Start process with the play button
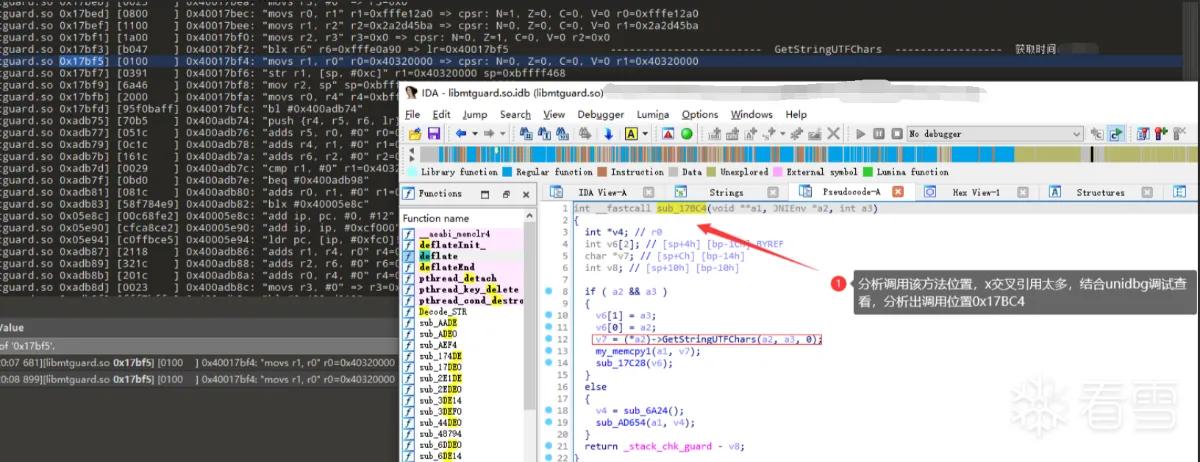Screen dimensions: 1200x462 [x=860, y=134]
